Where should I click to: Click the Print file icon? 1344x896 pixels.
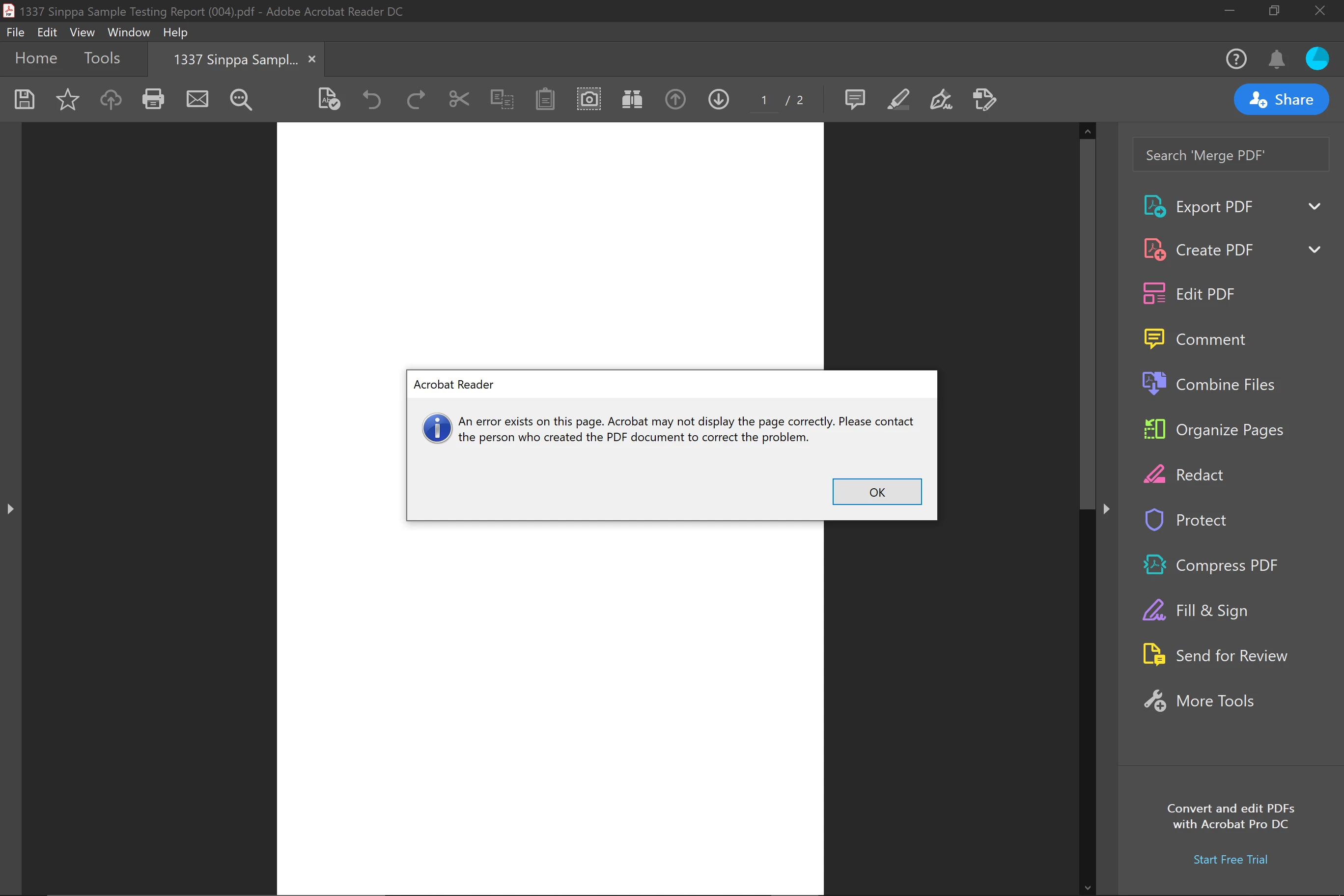coord(153,99)
